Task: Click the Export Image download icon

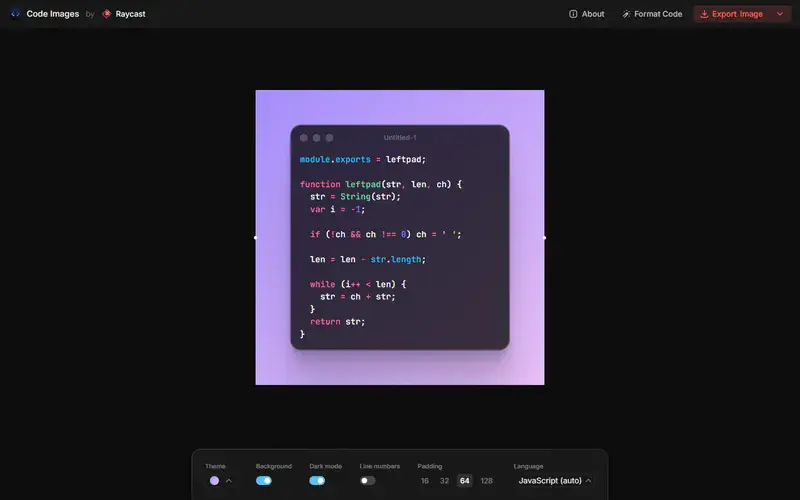Action: tap(704, 14)
